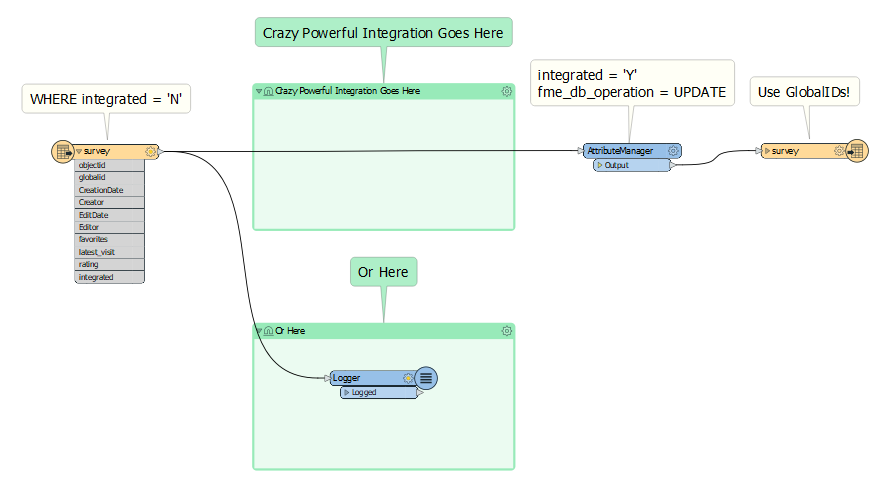Select the Use GlobalIDs! annotation
This screenshot has width=887, height=494.
(804, 92)
